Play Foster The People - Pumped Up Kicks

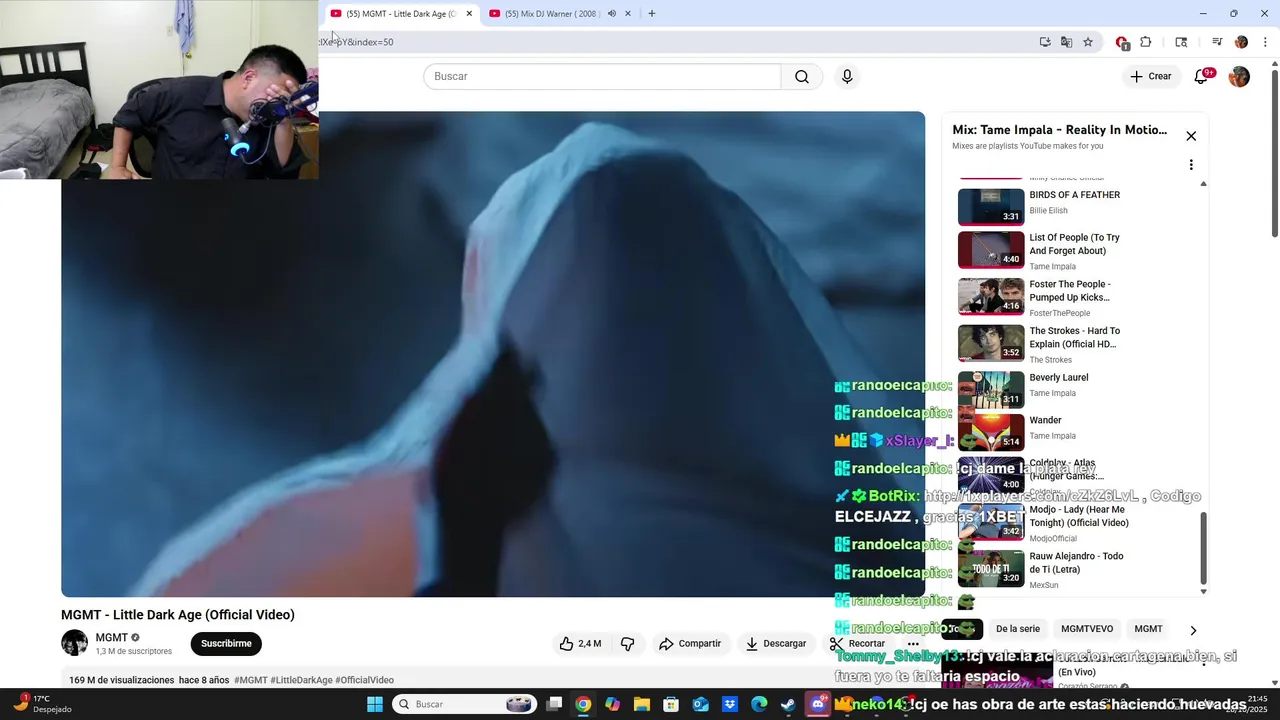click(x=1075, y=297)
